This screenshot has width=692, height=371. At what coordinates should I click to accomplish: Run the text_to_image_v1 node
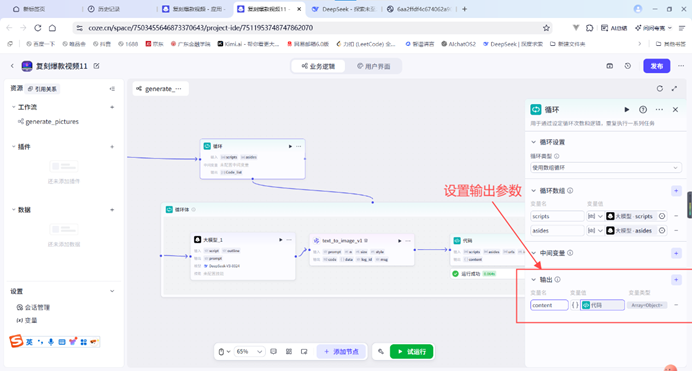click(x=399, y=241)
